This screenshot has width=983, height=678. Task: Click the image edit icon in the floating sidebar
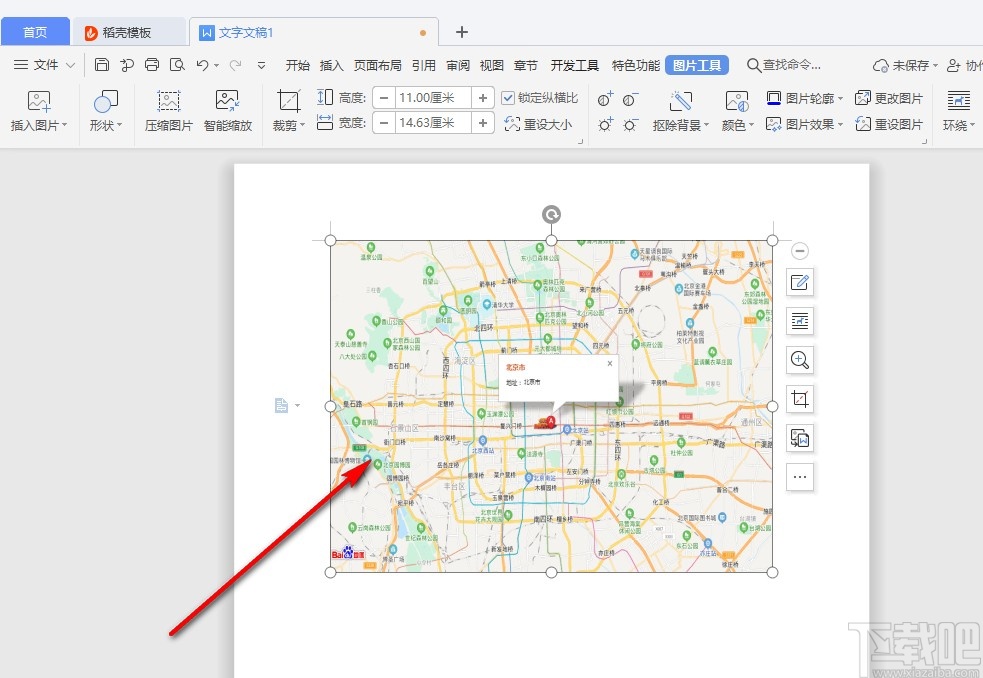(800, 282)
